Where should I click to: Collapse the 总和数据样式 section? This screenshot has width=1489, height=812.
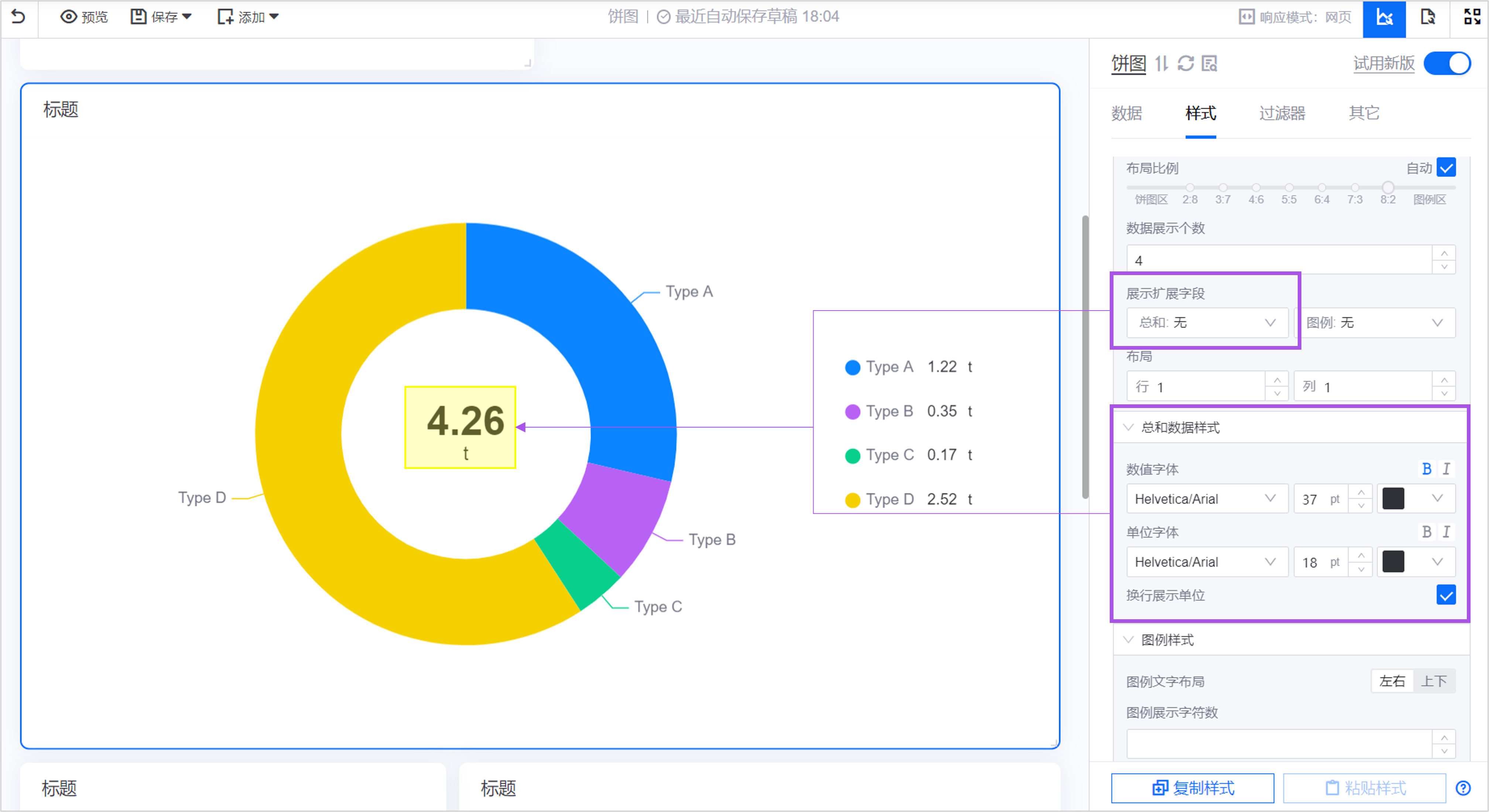[1128, 427]
